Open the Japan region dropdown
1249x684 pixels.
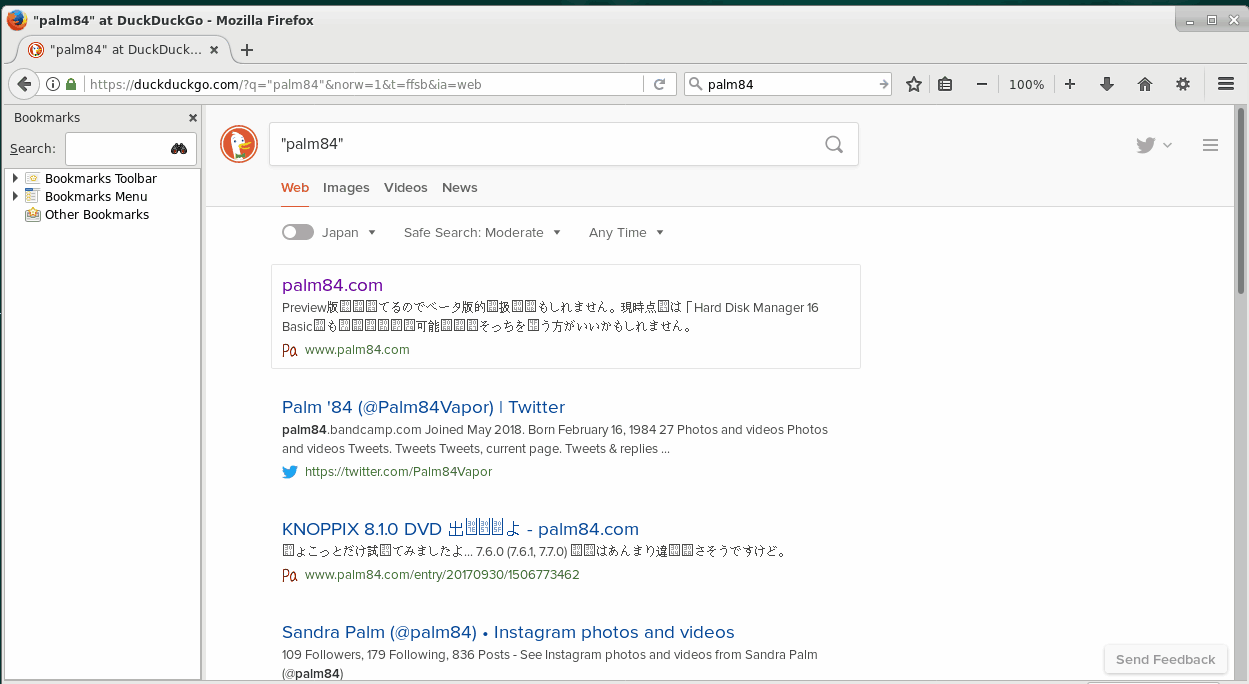pyautogui.click(x=349, y=232)
